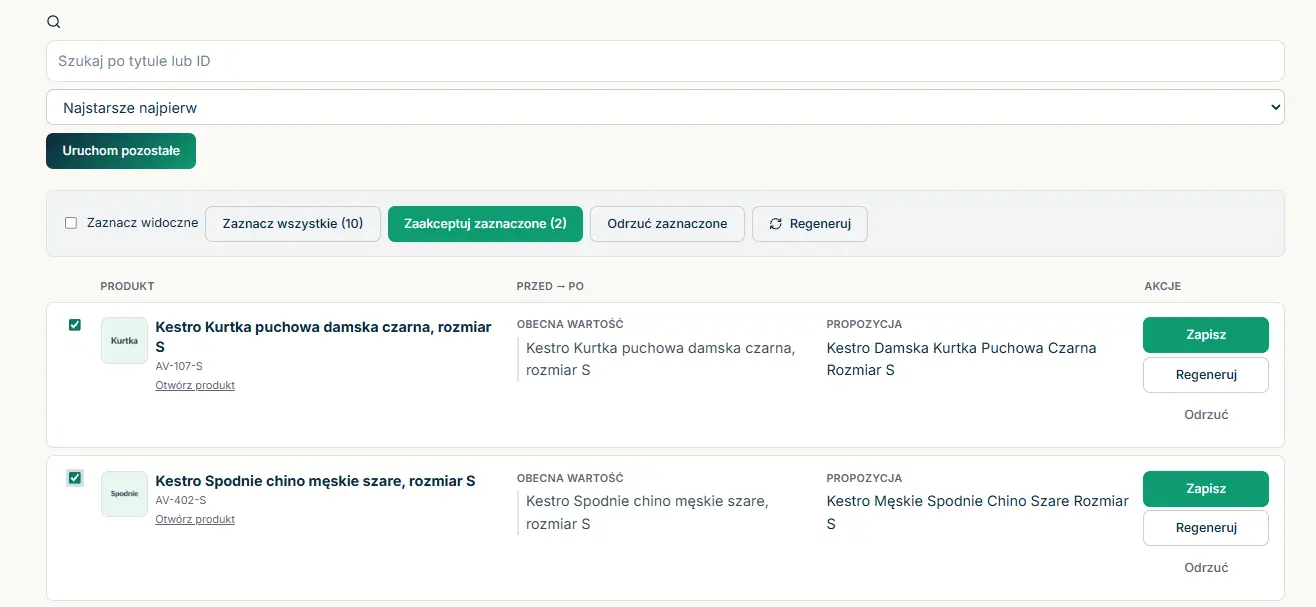
Task: Click proposal text 'Kestro Damska Kurtka Puchowa Czarna Rozmiar S'
Action: (x=962, y=359)
